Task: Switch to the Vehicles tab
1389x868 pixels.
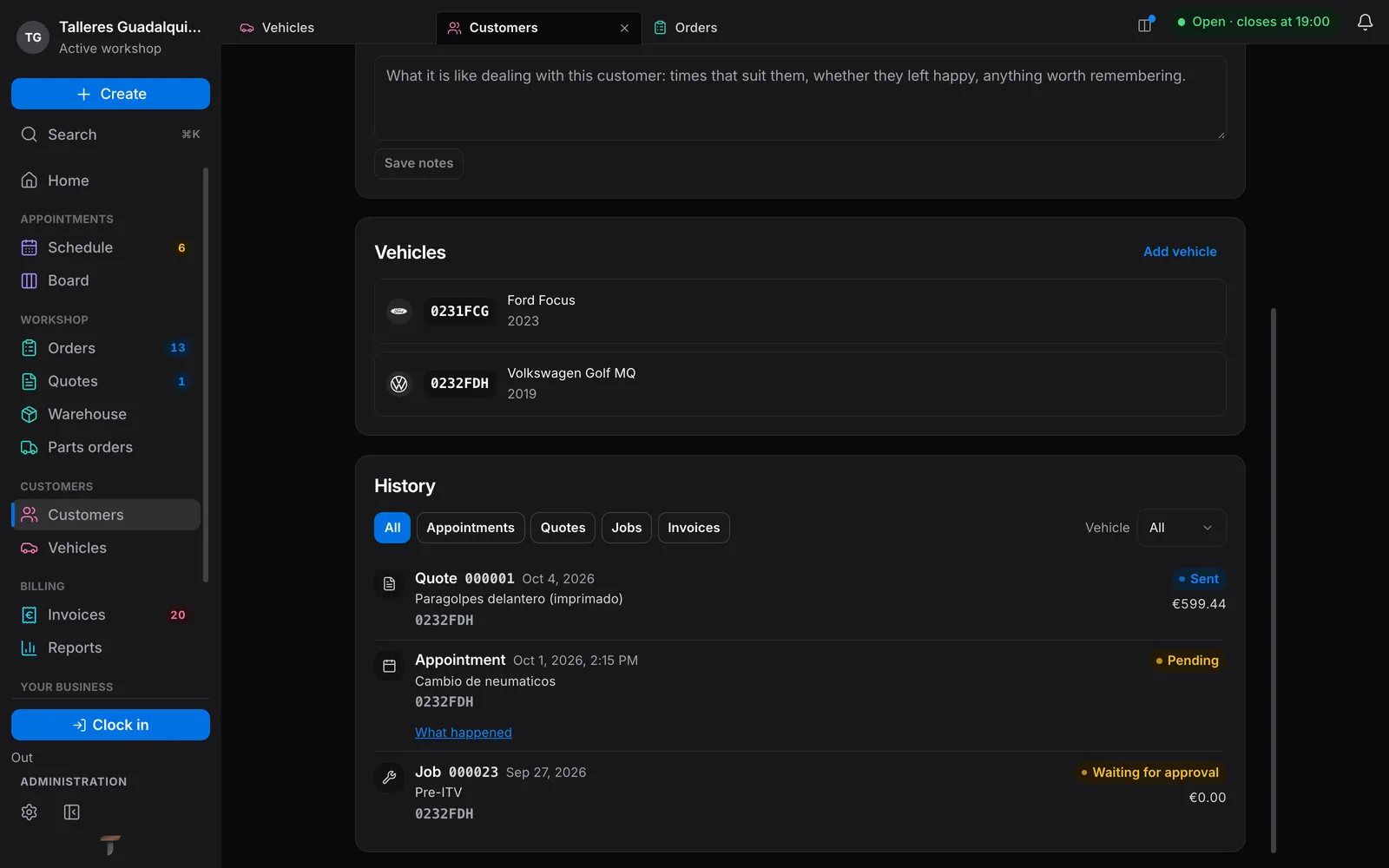Action: pos(333,28)
